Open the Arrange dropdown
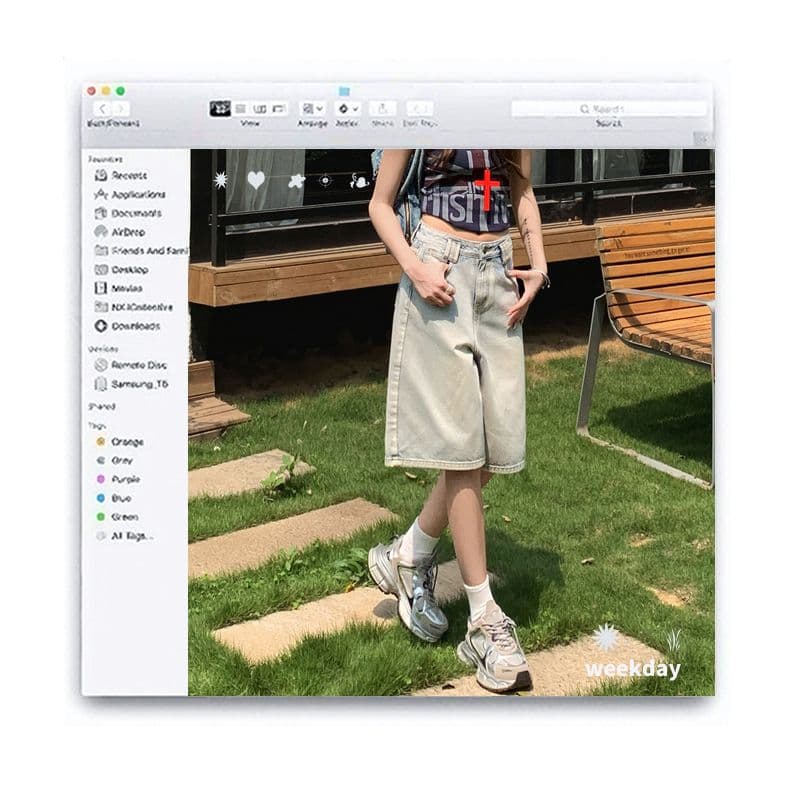 [x=313, y=109]
